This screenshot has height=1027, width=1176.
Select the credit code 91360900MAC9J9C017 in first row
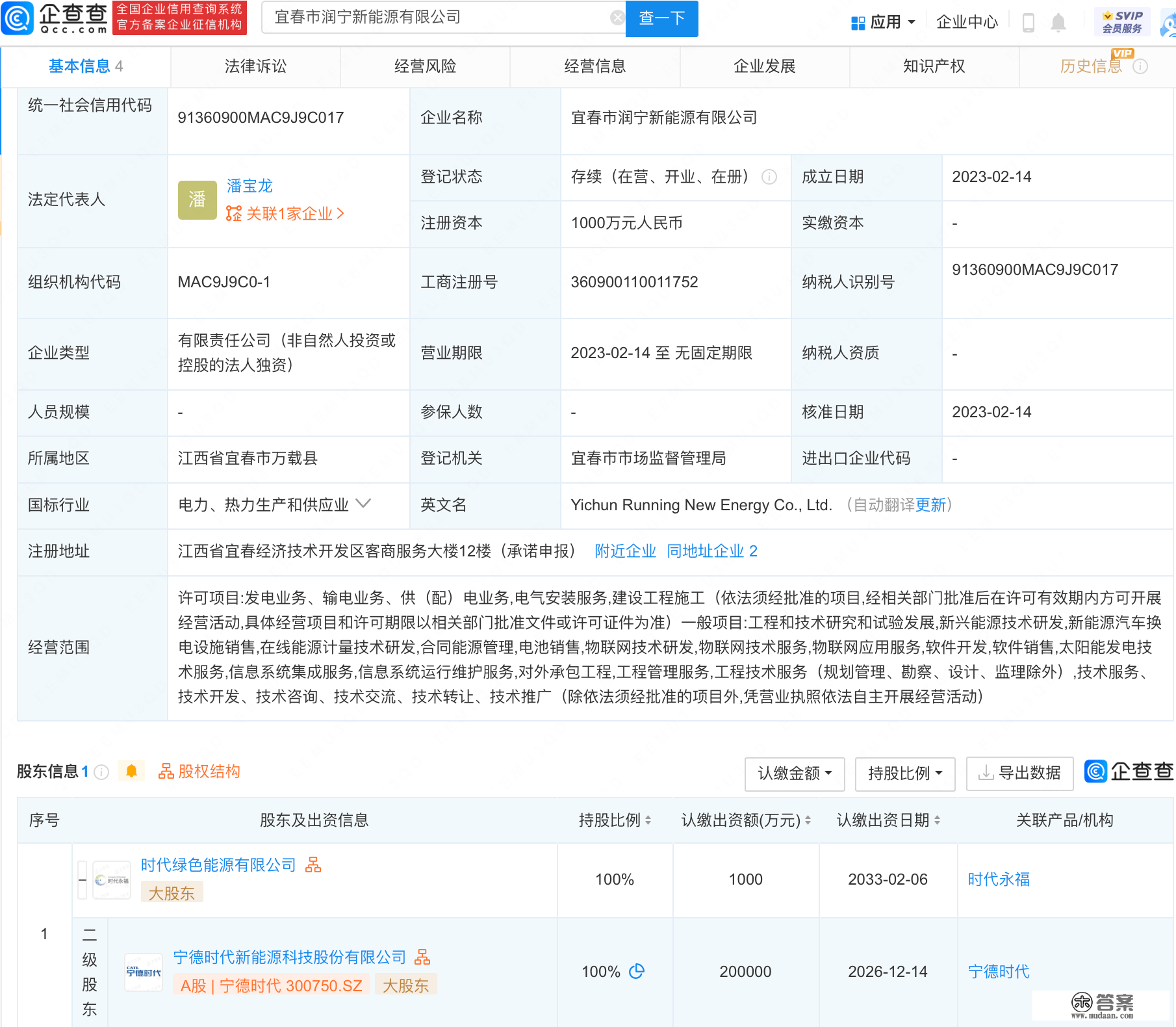point(261,118)
